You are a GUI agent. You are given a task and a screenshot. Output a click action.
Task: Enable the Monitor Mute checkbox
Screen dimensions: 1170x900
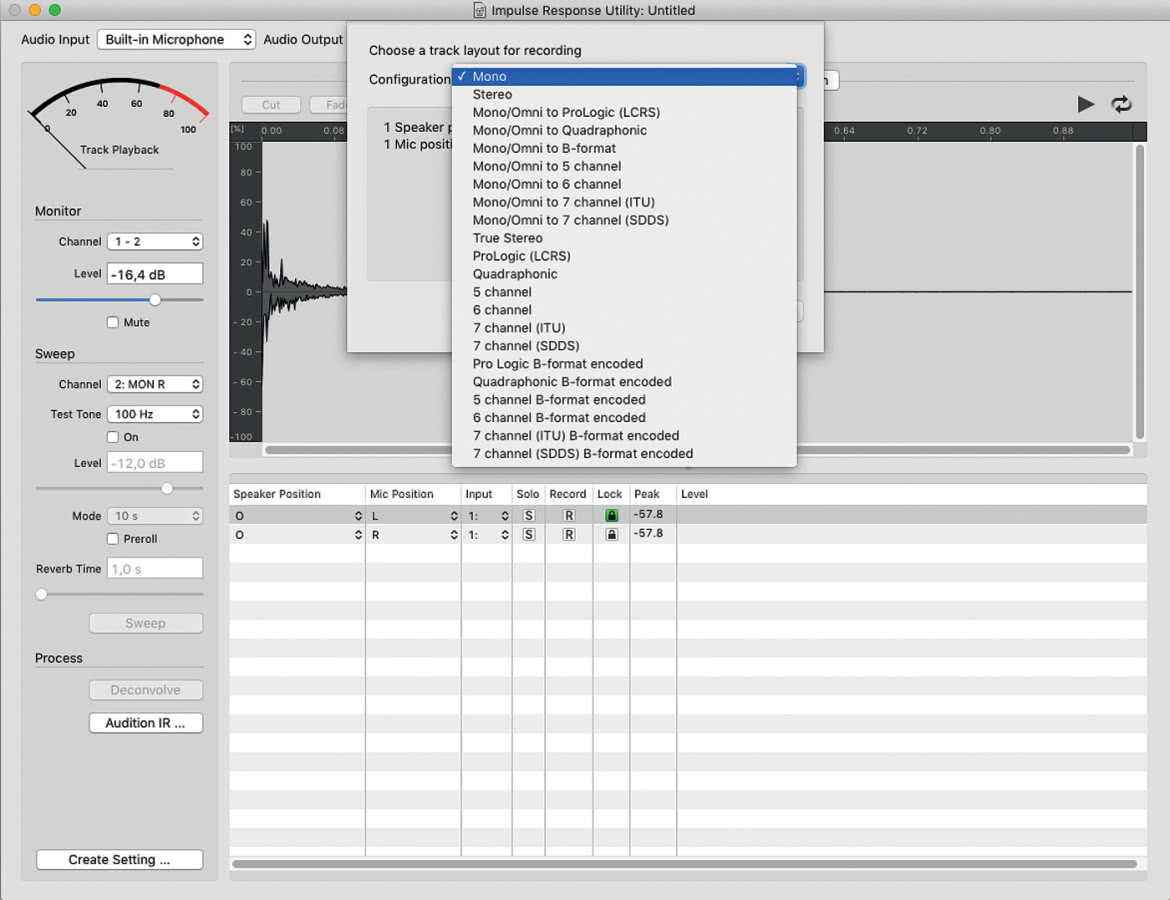click(x=113, y=322)
